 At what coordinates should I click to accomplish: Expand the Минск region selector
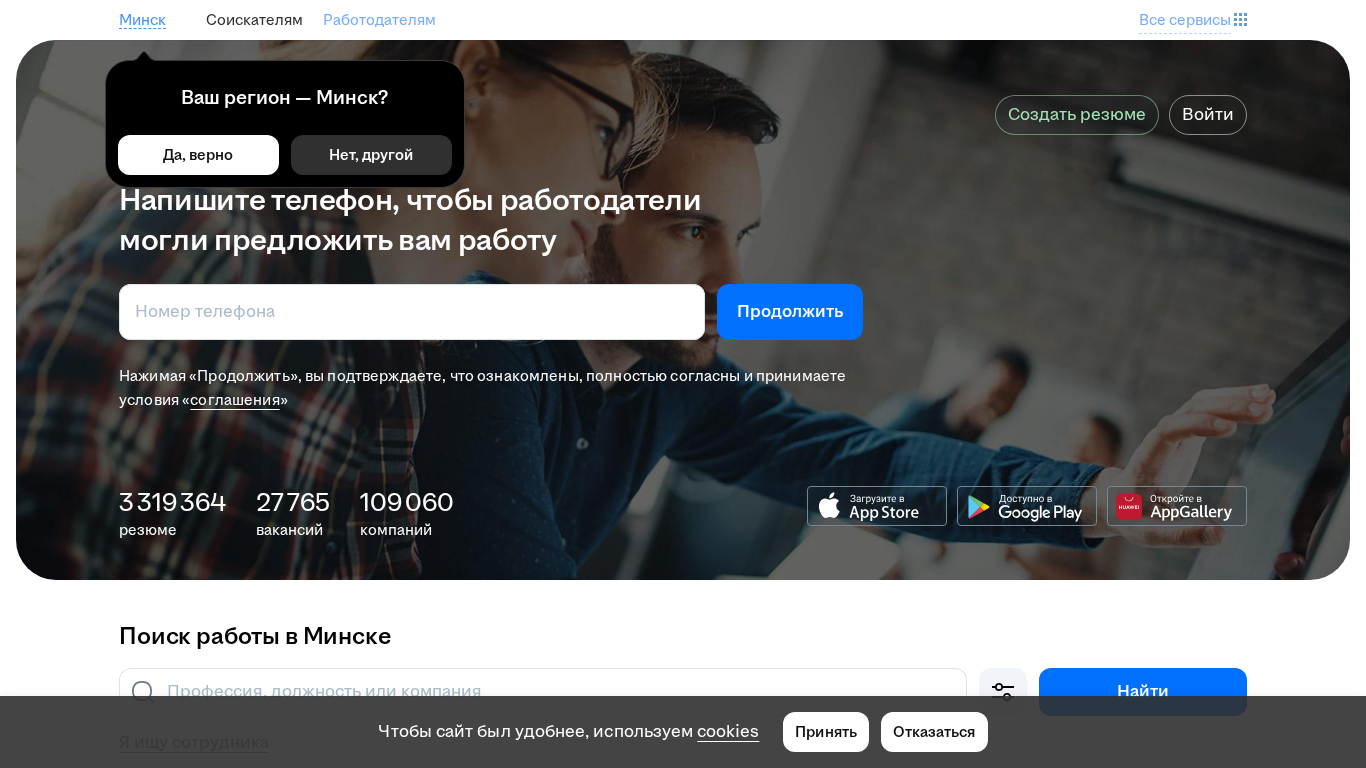coord(142,20)
